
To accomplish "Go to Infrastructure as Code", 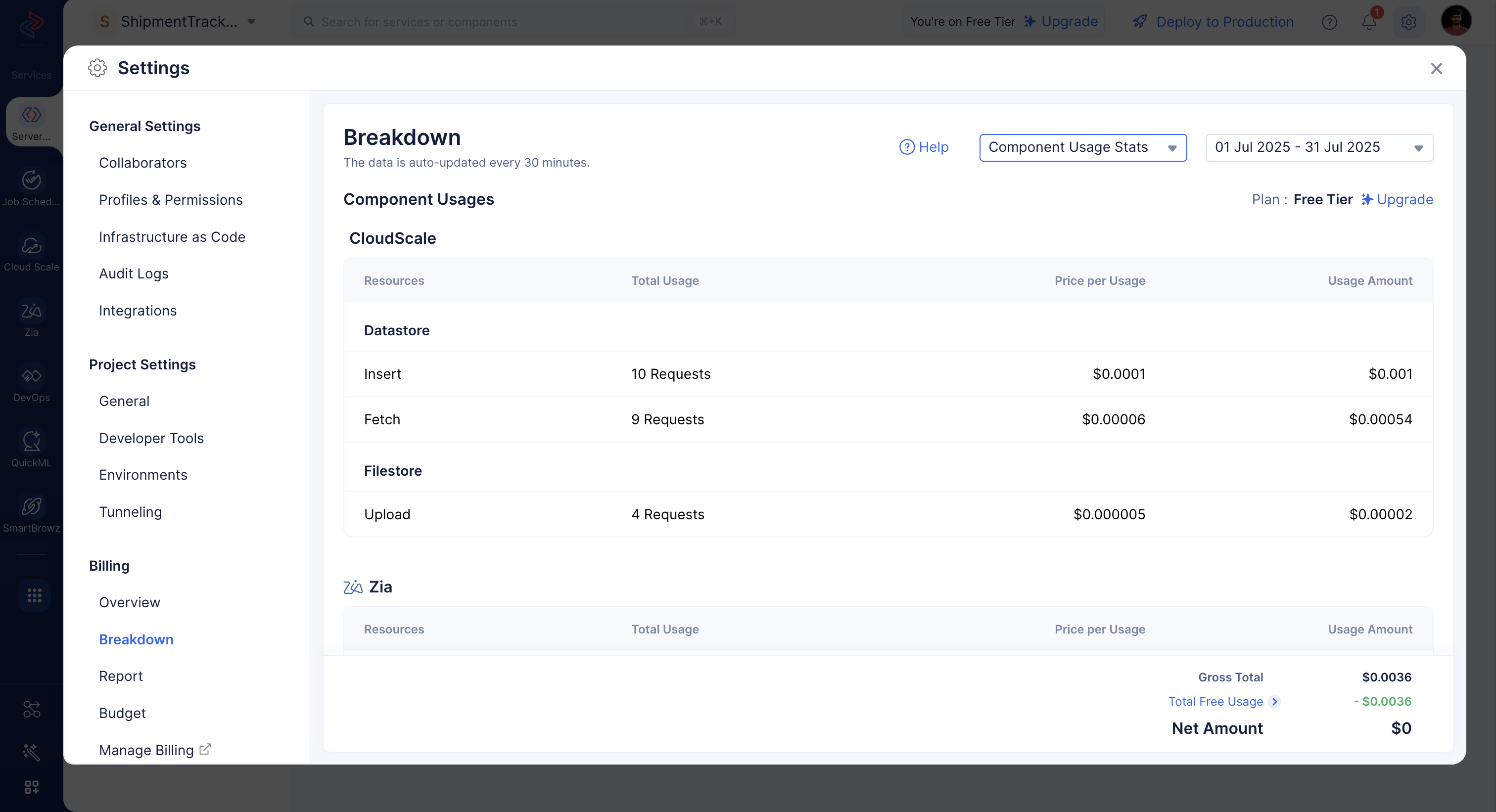I will click(172, 237).
